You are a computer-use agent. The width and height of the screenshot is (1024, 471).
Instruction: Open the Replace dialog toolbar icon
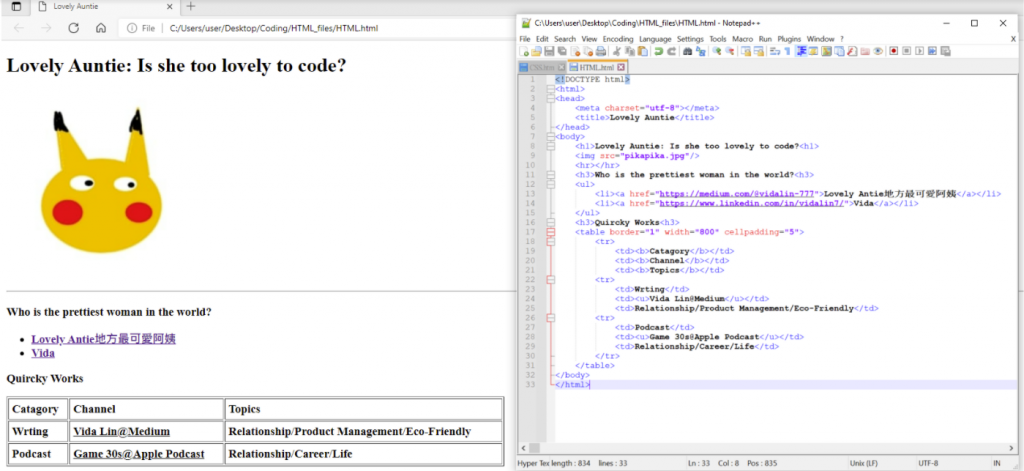[x=701, y=51]
